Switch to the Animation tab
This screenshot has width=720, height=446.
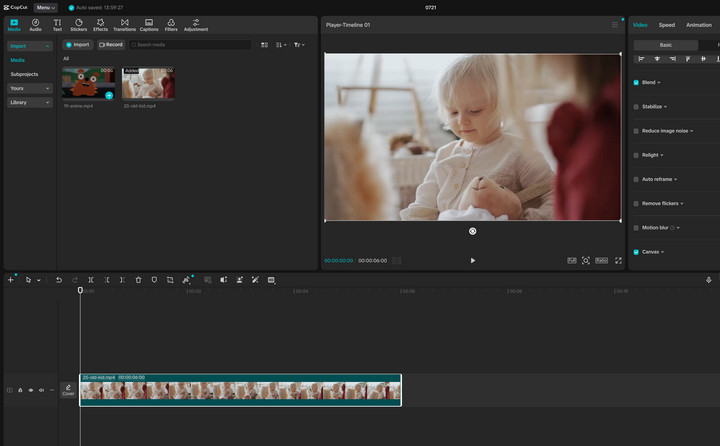698,25
